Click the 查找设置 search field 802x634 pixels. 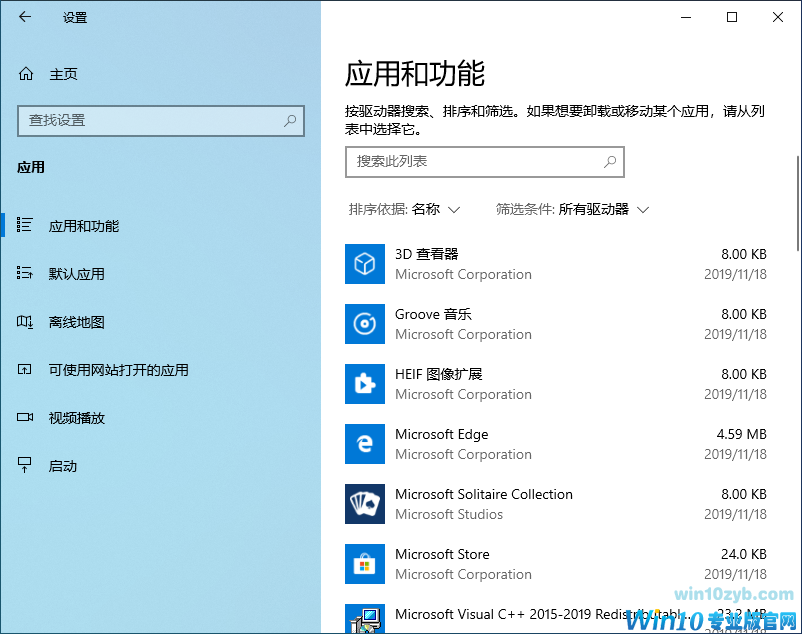150,120
